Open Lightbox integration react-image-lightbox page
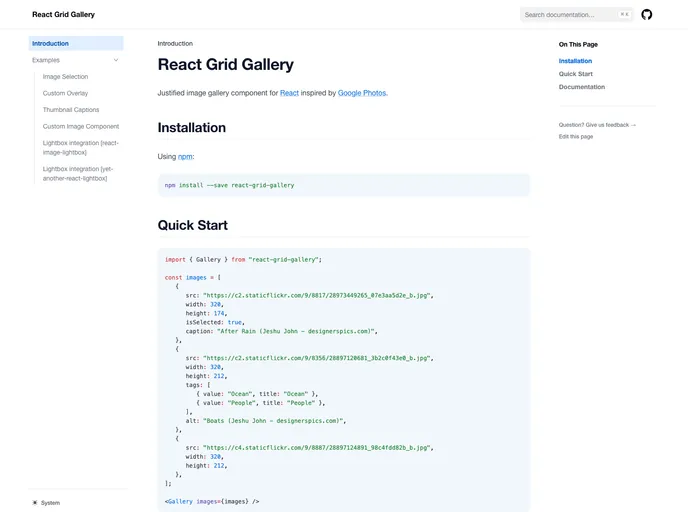Image resolution: width=688 pixels, height=512 pixels. [81, 148]
